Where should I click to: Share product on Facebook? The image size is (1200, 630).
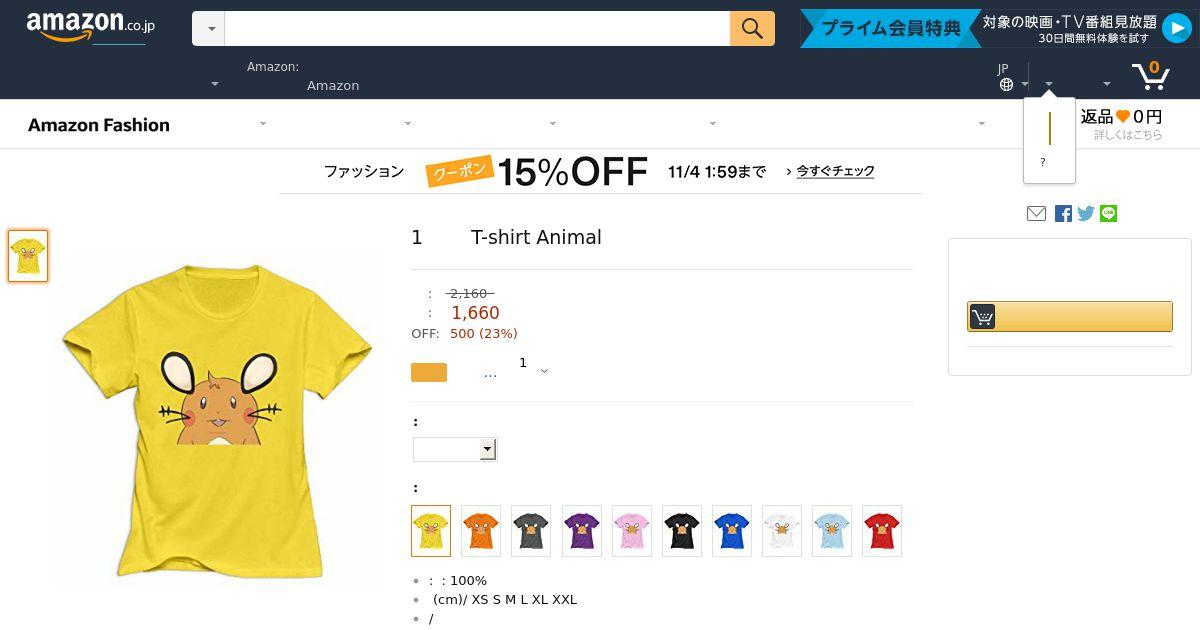tap(1063, 214)
